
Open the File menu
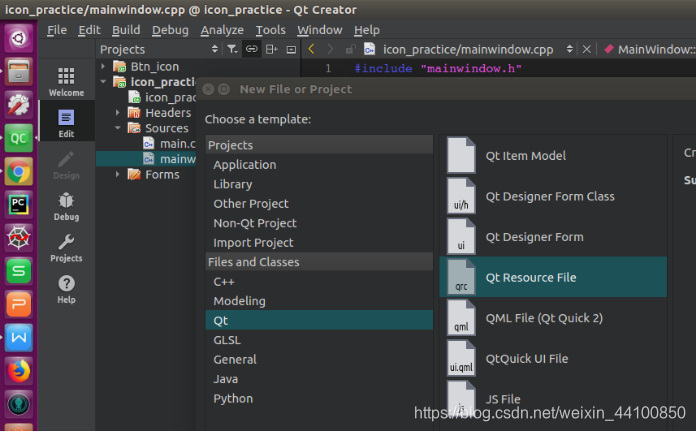click(x=57, y=30)
